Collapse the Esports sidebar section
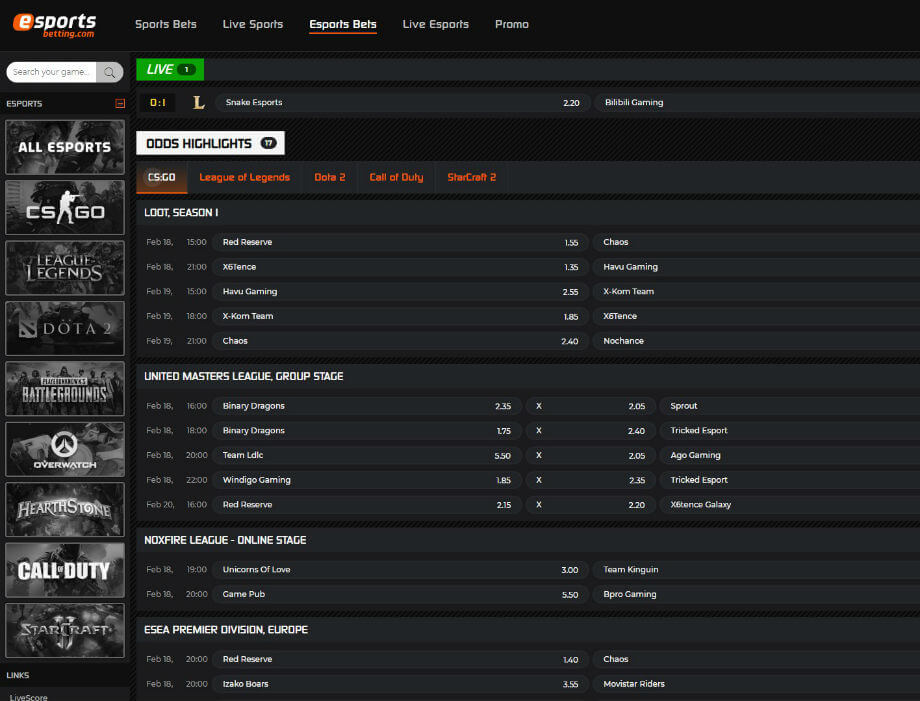The width and height of the screenshot is (920, 701). click(x=120, y=103)
